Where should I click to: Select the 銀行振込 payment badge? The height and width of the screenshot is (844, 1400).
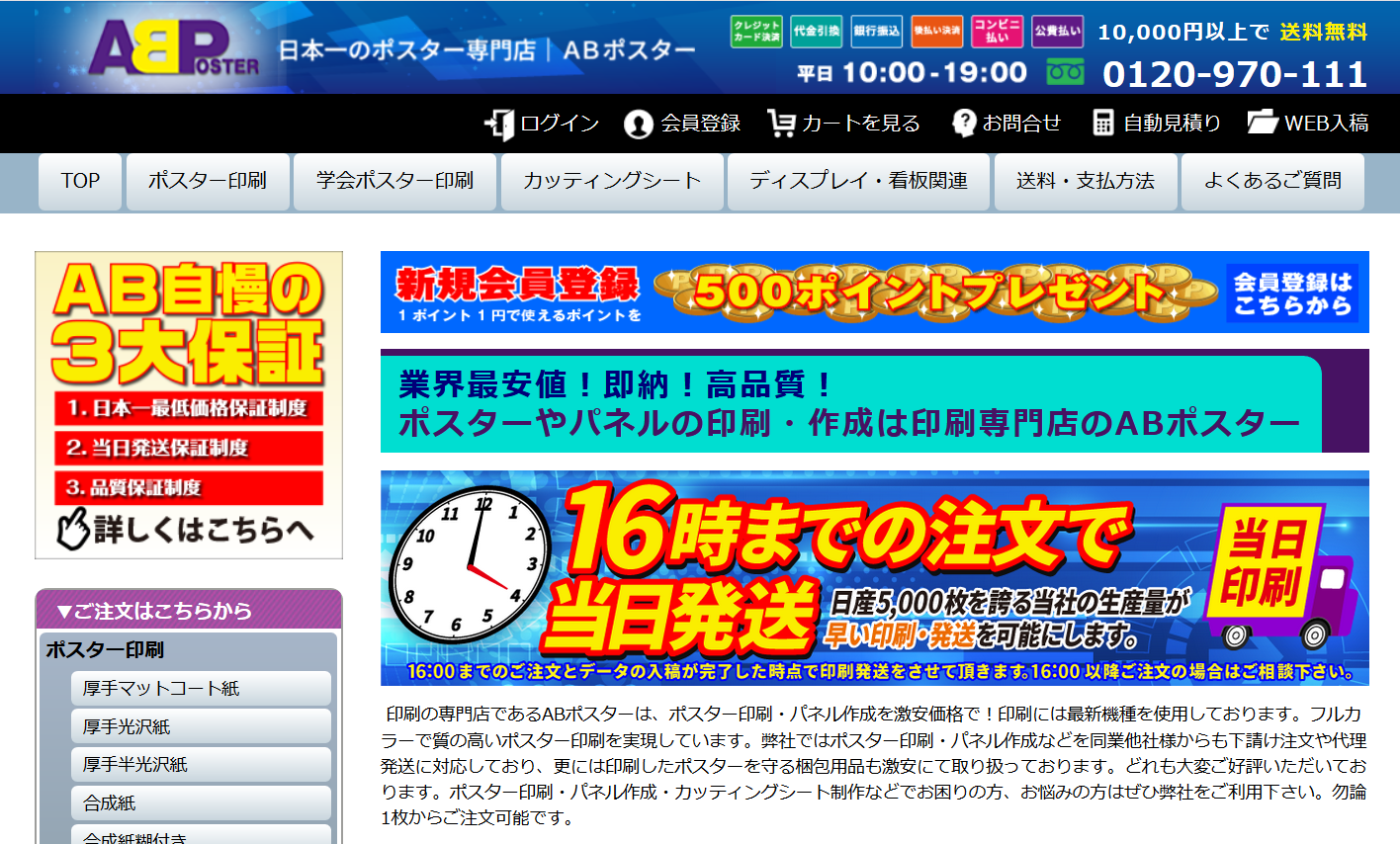(x=877, y=32)
